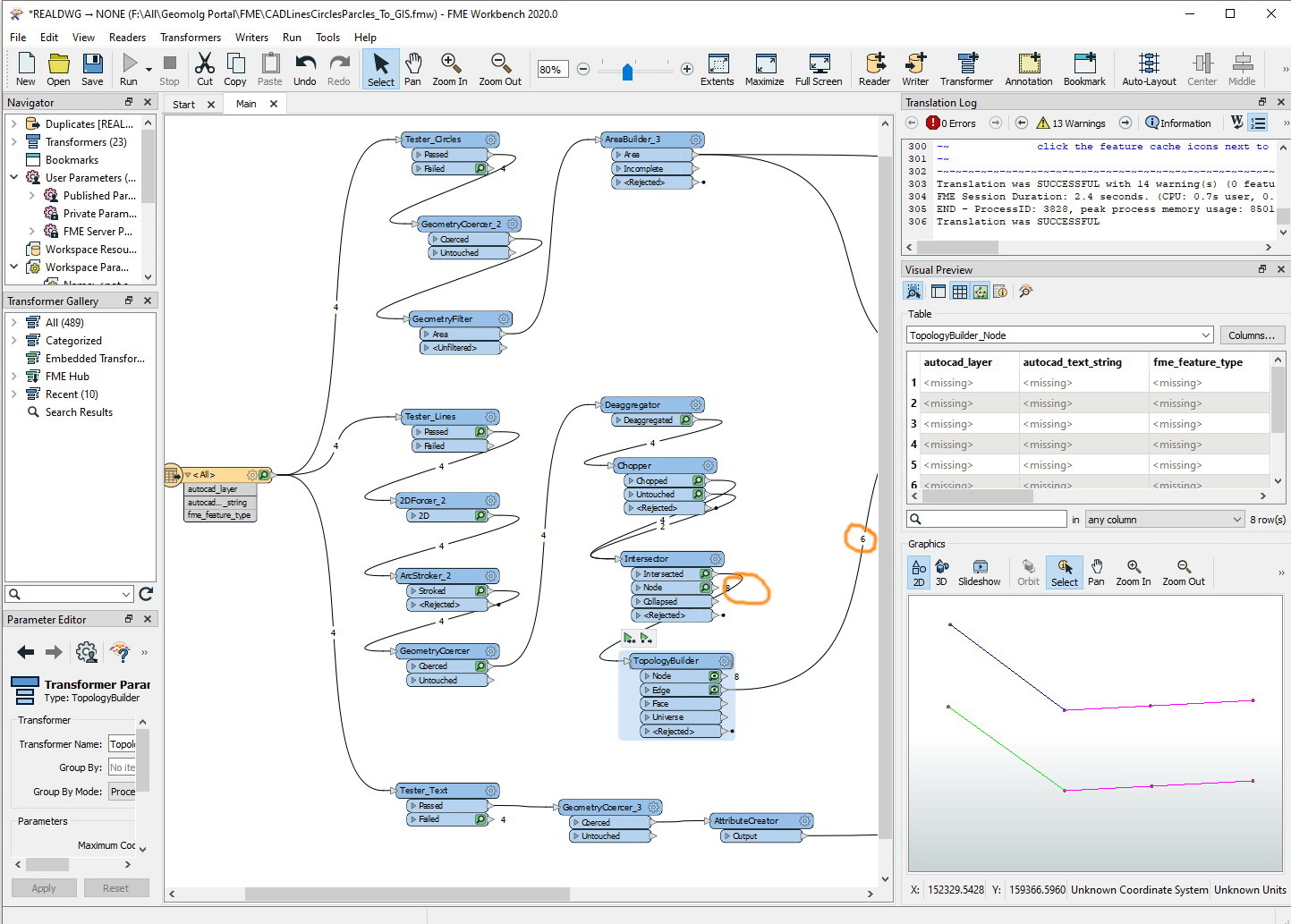Toggle line numbers in Translation Log

(1258, 123)
